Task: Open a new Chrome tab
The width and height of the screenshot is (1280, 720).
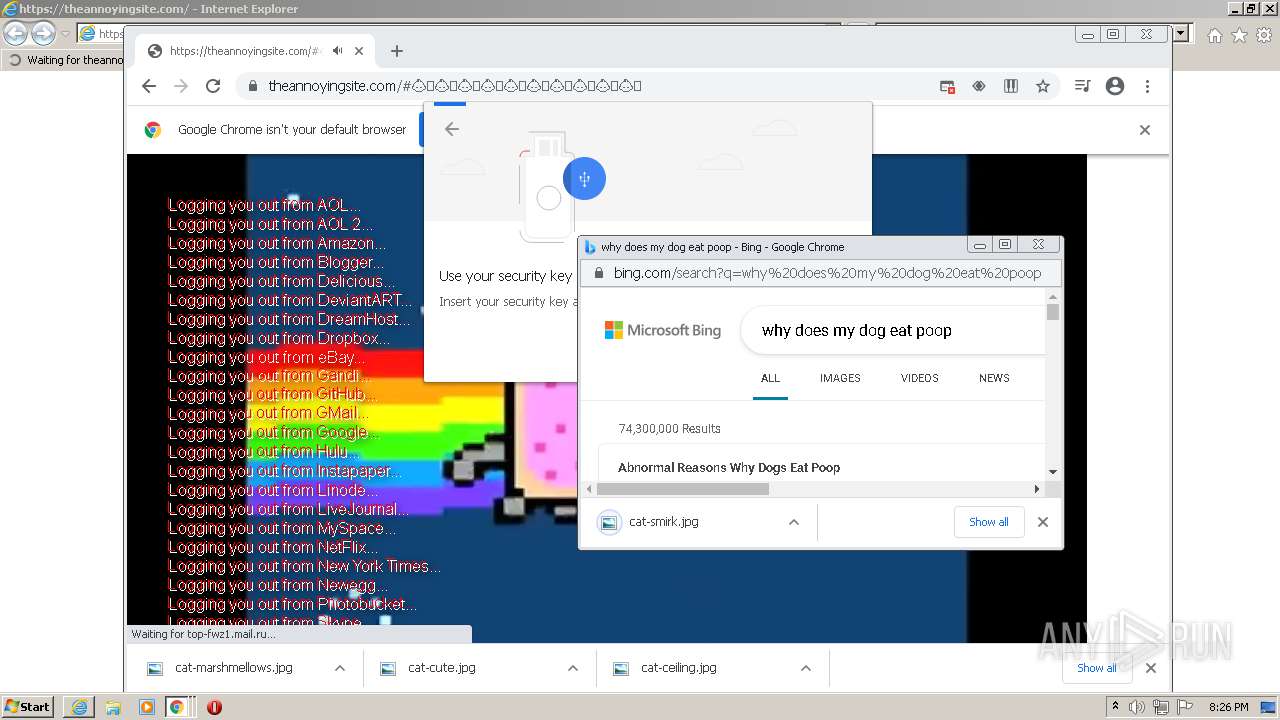Action: pos(397,51)
